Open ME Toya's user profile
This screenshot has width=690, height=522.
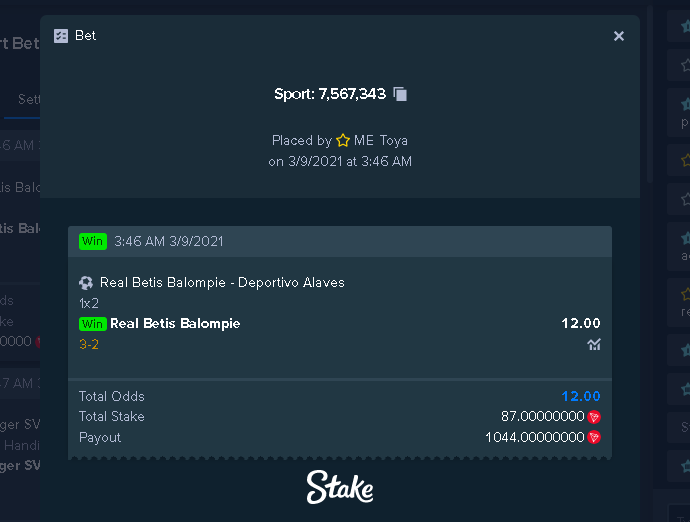coord(381,140)
